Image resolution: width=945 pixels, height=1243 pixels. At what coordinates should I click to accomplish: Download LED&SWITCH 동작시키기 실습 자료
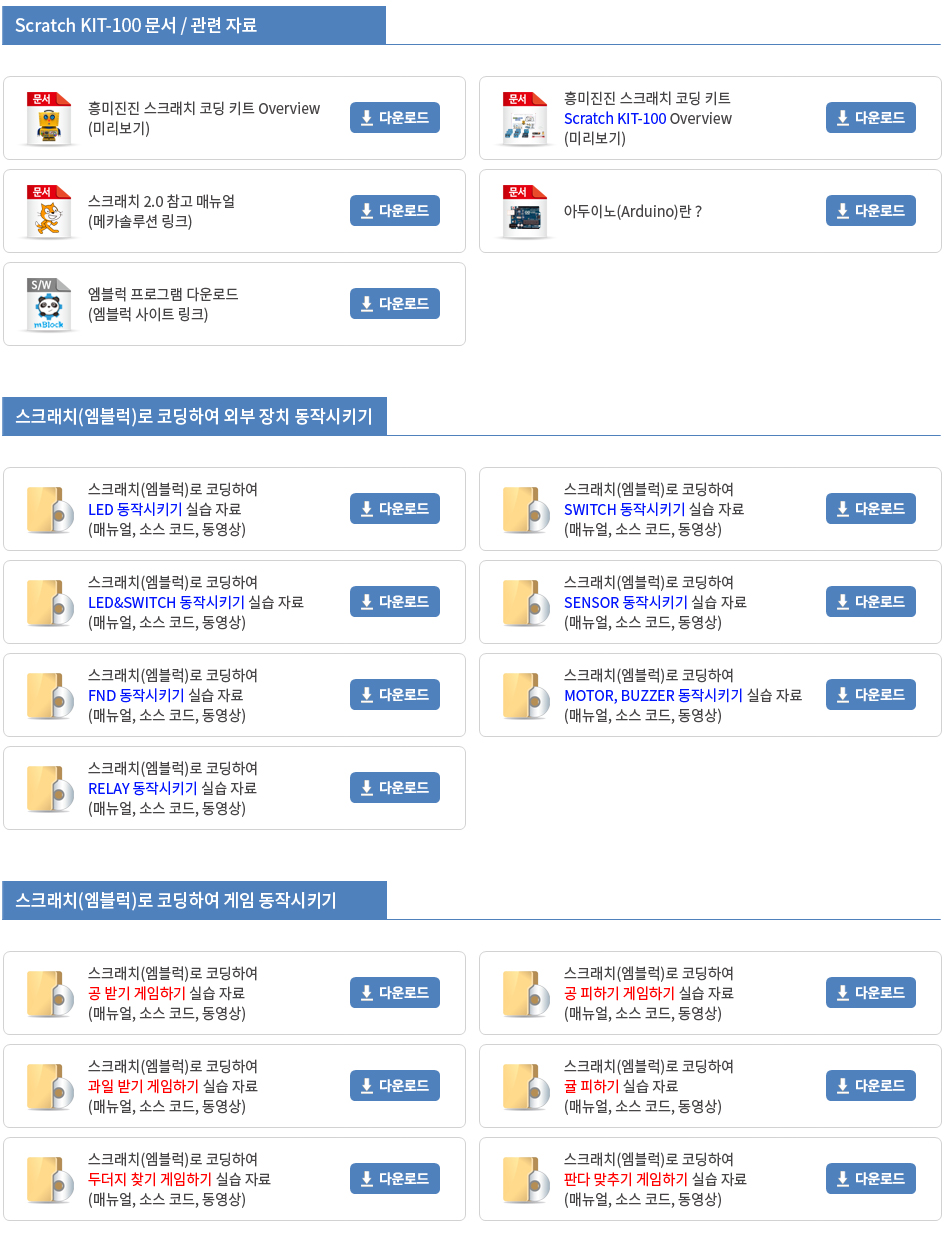[395, 602]
